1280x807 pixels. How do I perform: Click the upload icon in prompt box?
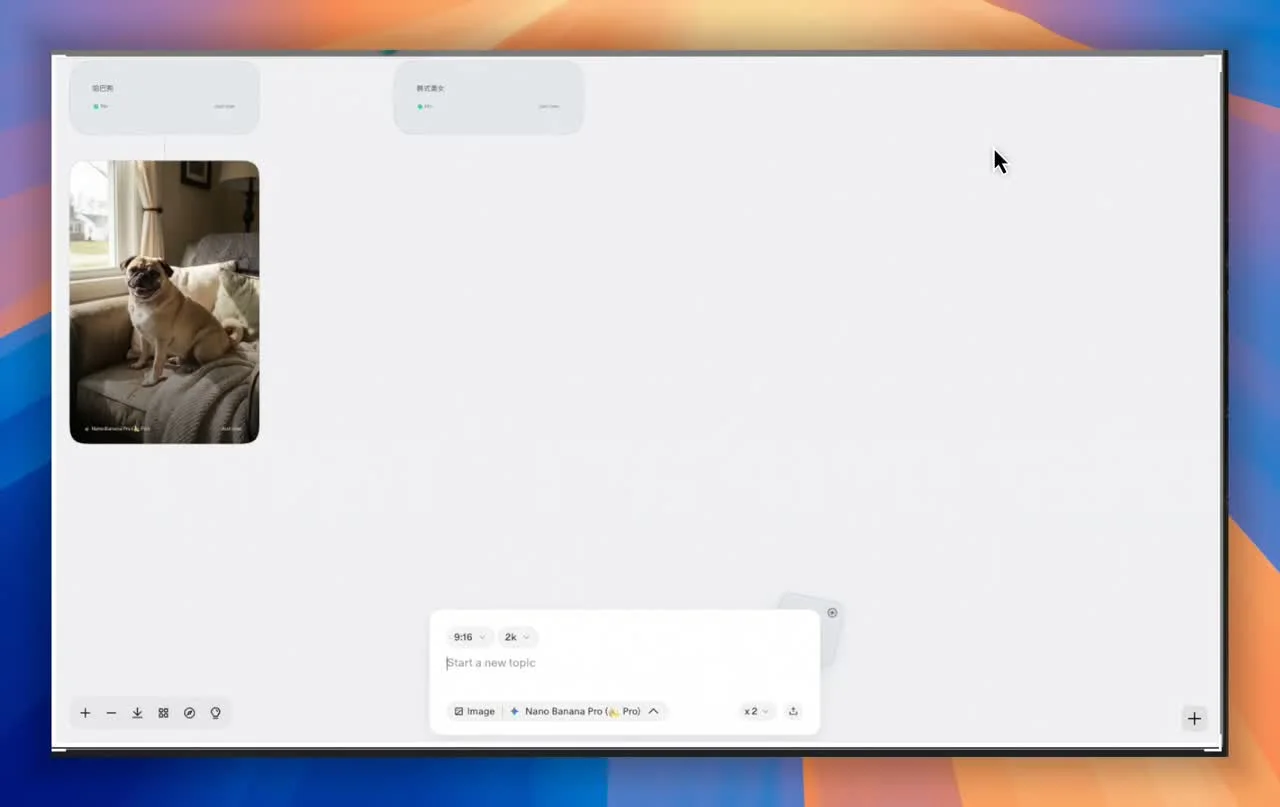point(793,711)
